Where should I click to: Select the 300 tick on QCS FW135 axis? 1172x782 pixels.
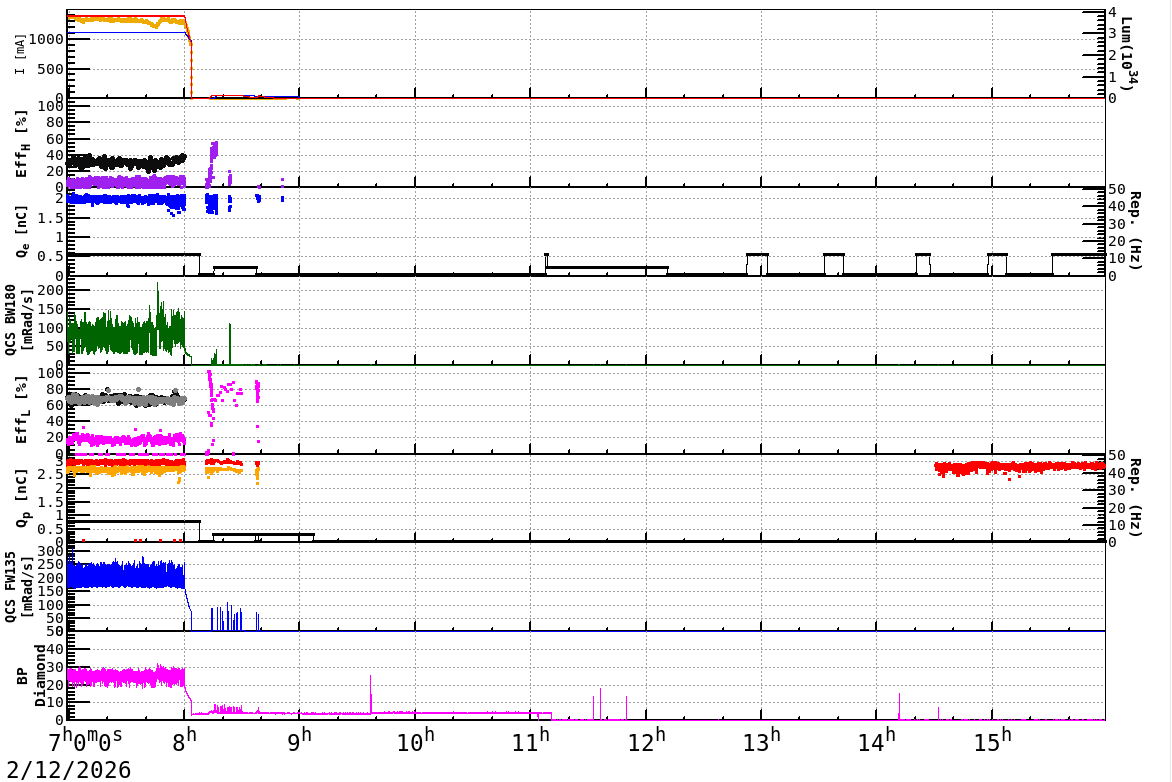coord(50,551)
